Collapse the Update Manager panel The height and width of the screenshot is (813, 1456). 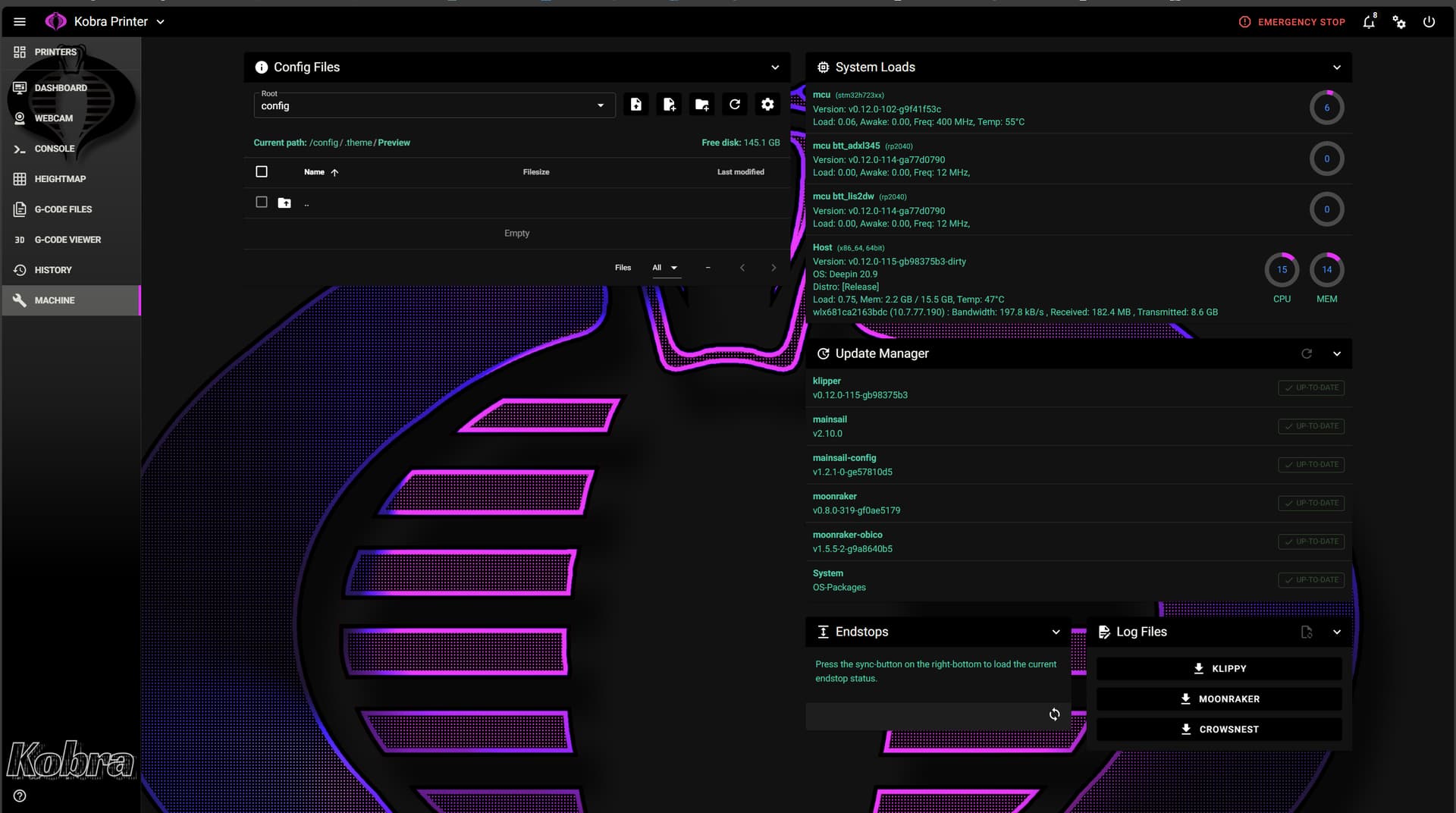1337,353
